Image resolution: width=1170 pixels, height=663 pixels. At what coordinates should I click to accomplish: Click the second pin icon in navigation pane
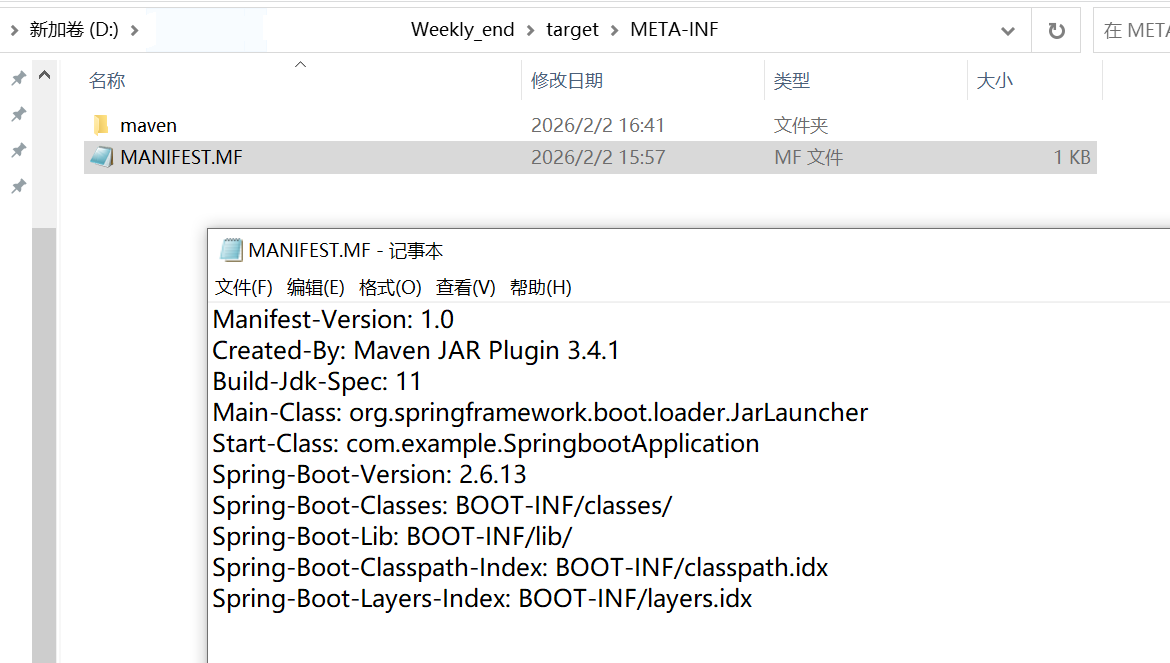19,114
